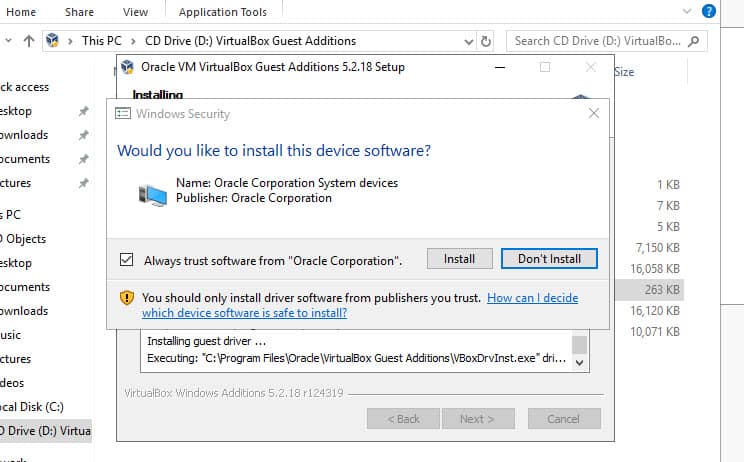744x462 pixels.
Task: Sort files by the Size column
Action: click(624, 72)
